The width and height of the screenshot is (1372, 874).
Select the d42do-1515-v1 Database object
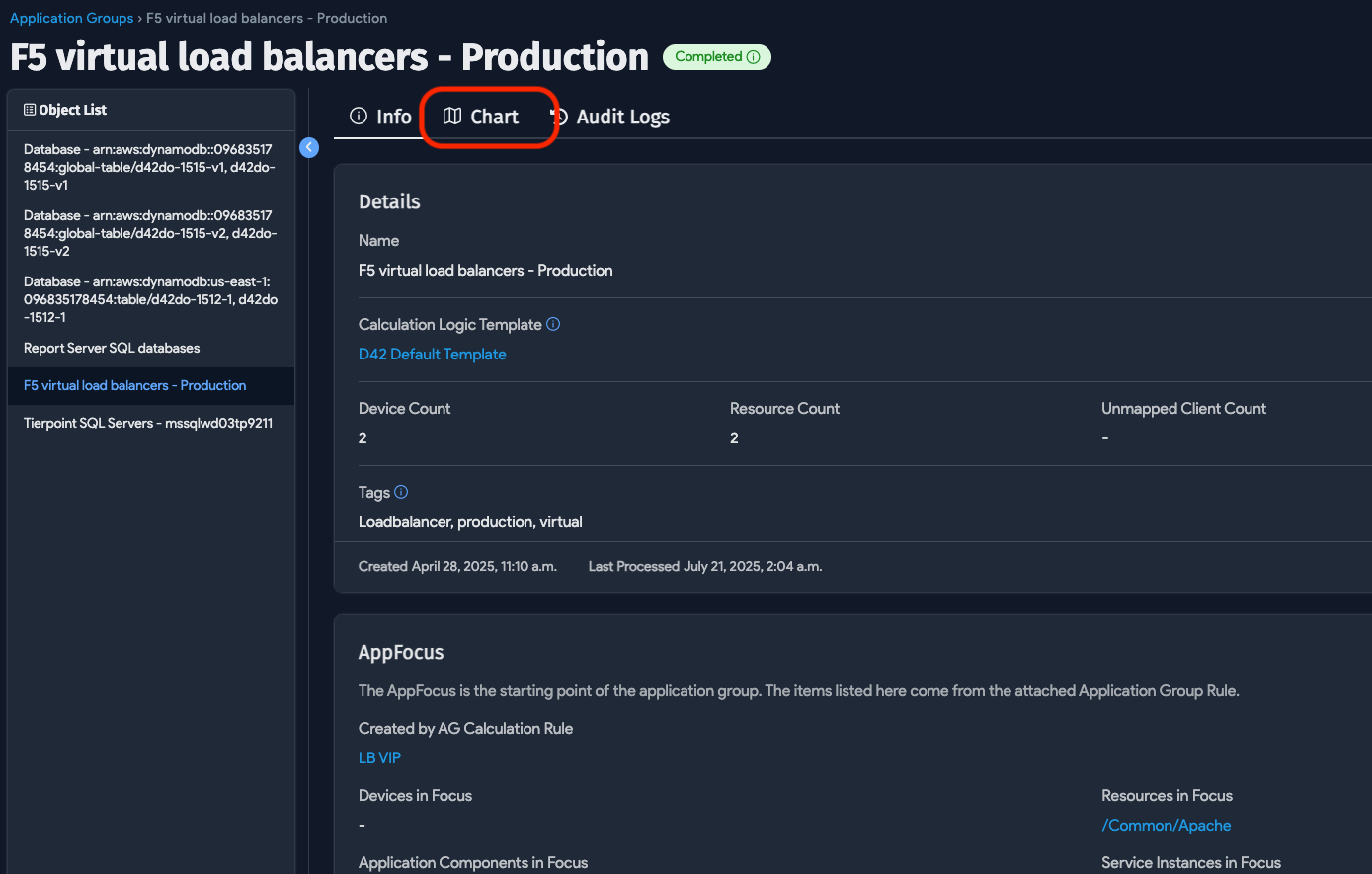click(x=148, y=167)
